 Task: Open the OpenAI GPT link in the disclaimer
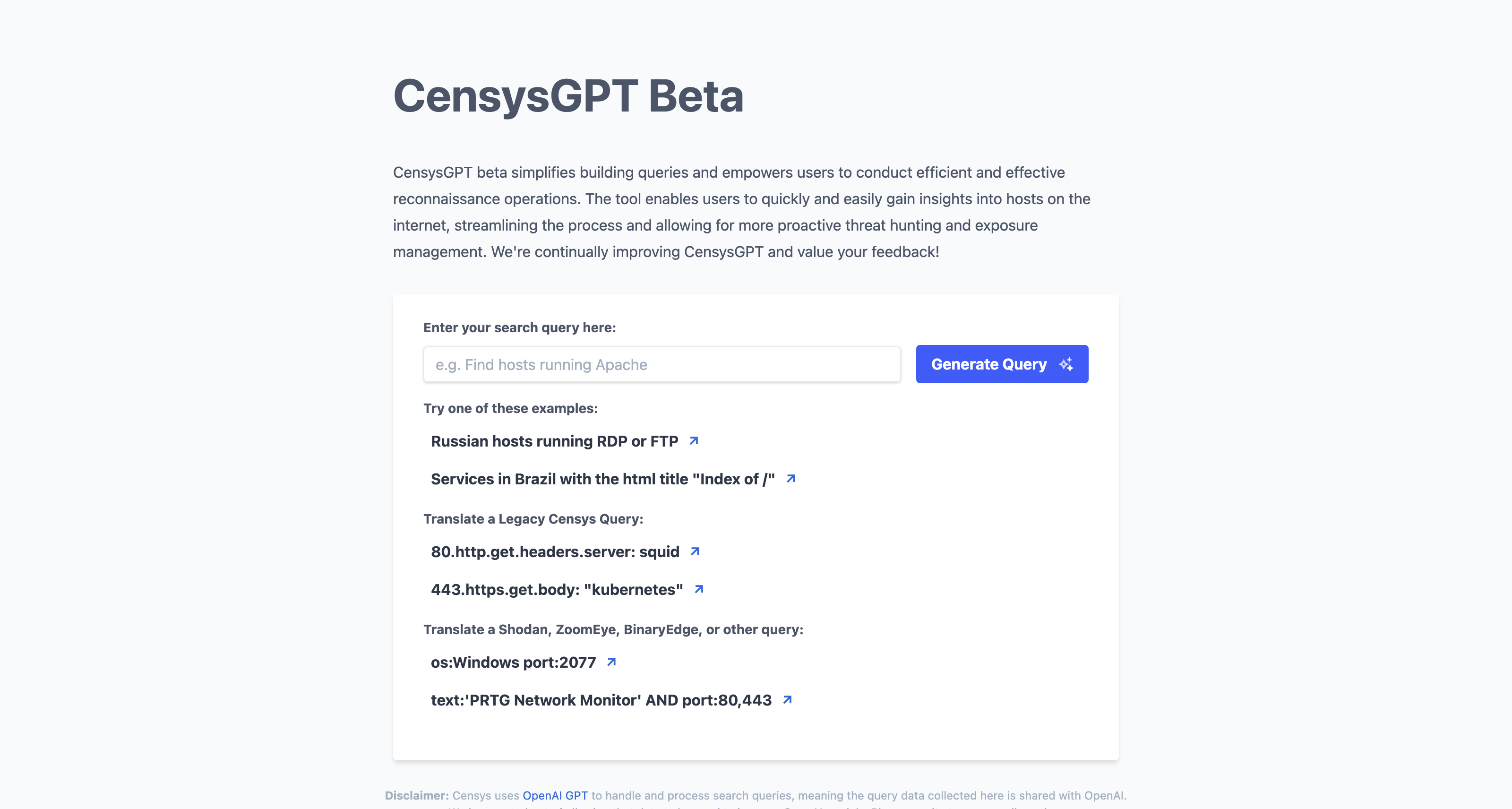tap(555, 795)
